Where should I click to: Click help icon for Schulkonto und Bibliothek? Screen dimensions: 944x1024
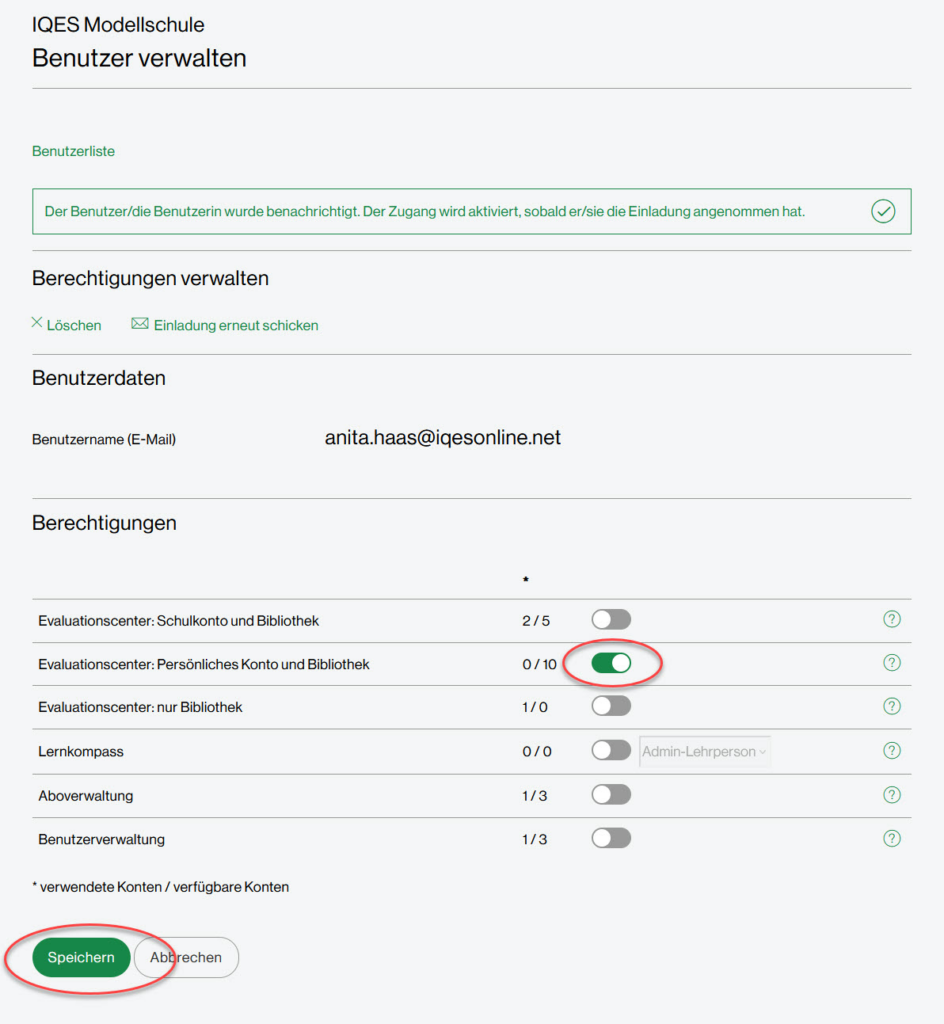892,619
